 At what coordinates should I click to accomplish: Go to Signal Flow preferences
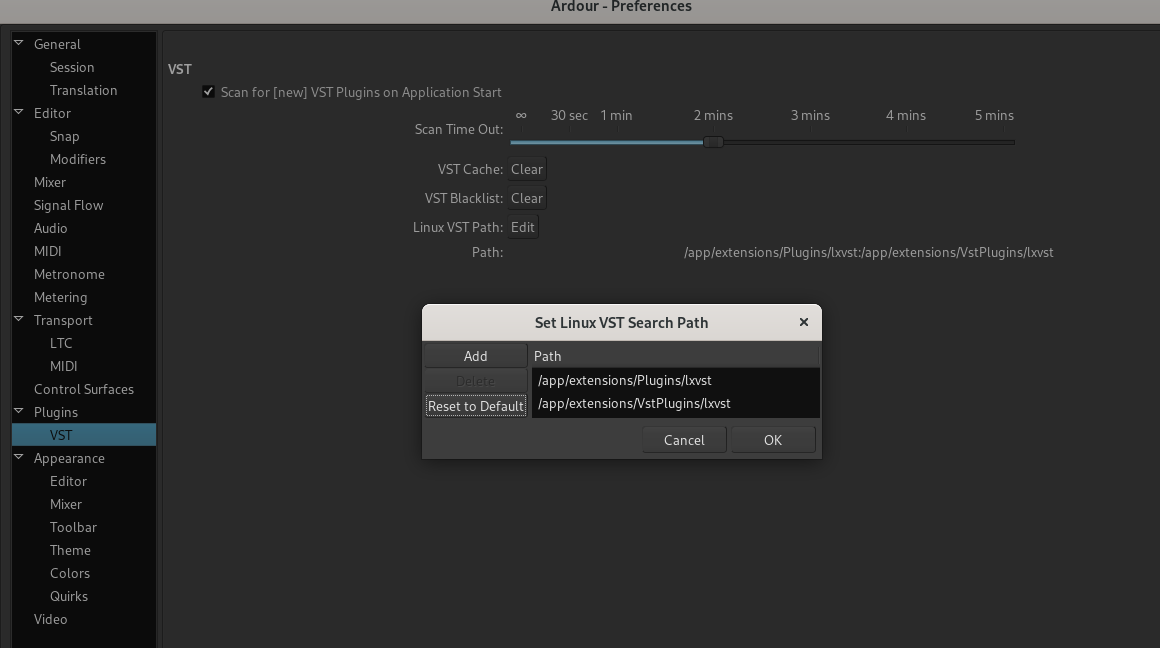[x=68, y=205]
